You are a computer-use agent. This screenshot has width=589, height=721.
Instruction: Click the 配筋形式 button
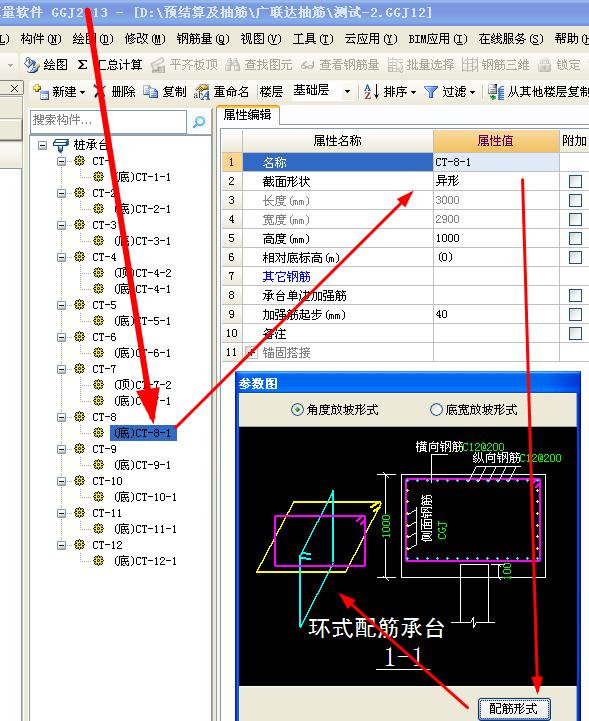coord(514,709)
